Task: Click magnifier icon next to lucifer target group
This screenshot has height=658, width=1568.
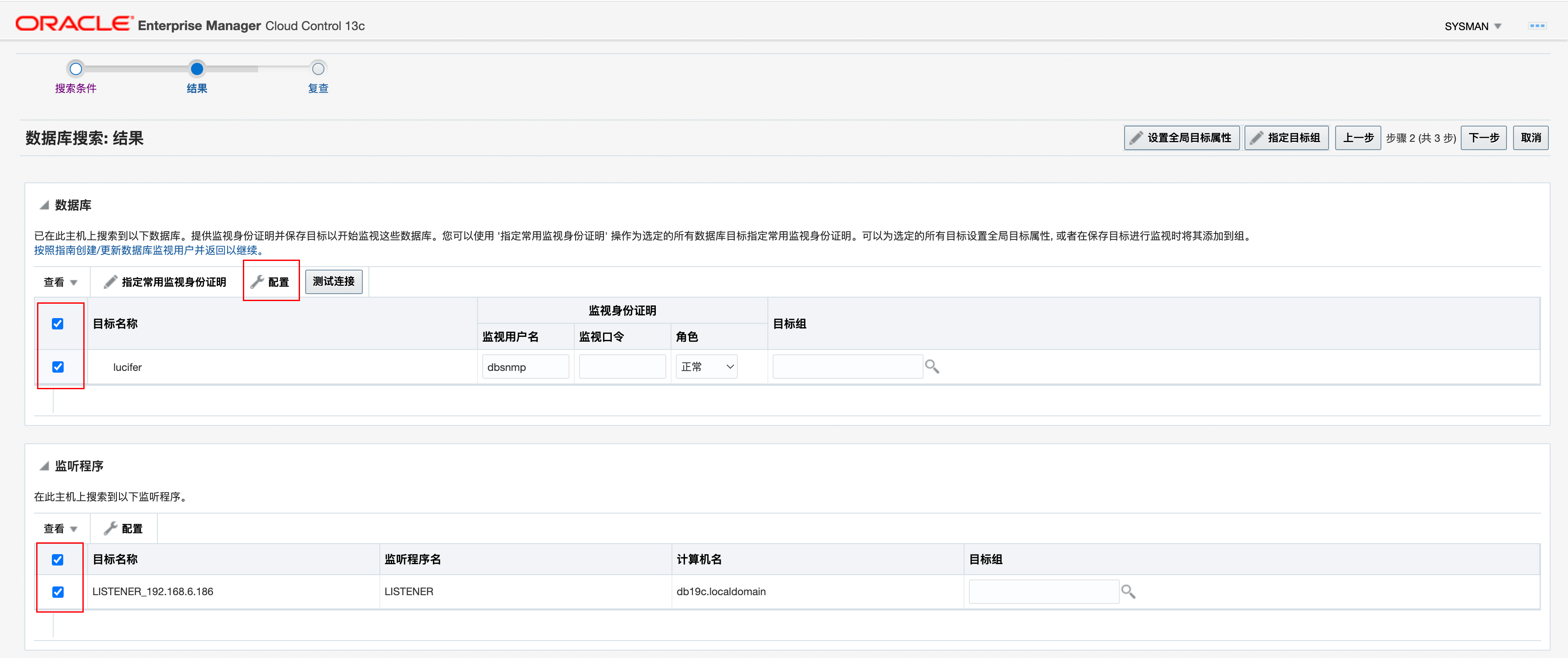Action: coord(931,366)
